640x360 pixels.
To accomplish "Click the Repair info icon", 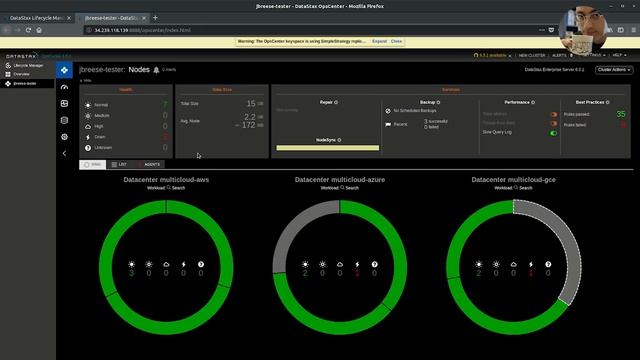I will [336, 102].
